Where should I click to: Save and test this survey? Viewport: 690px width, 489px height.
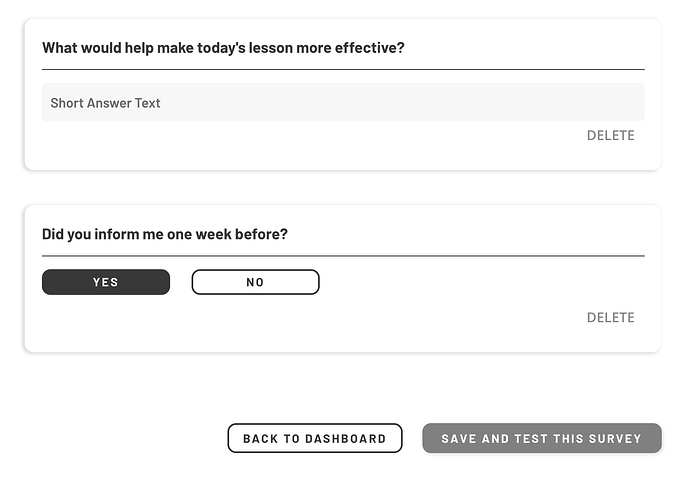(541, 438)
